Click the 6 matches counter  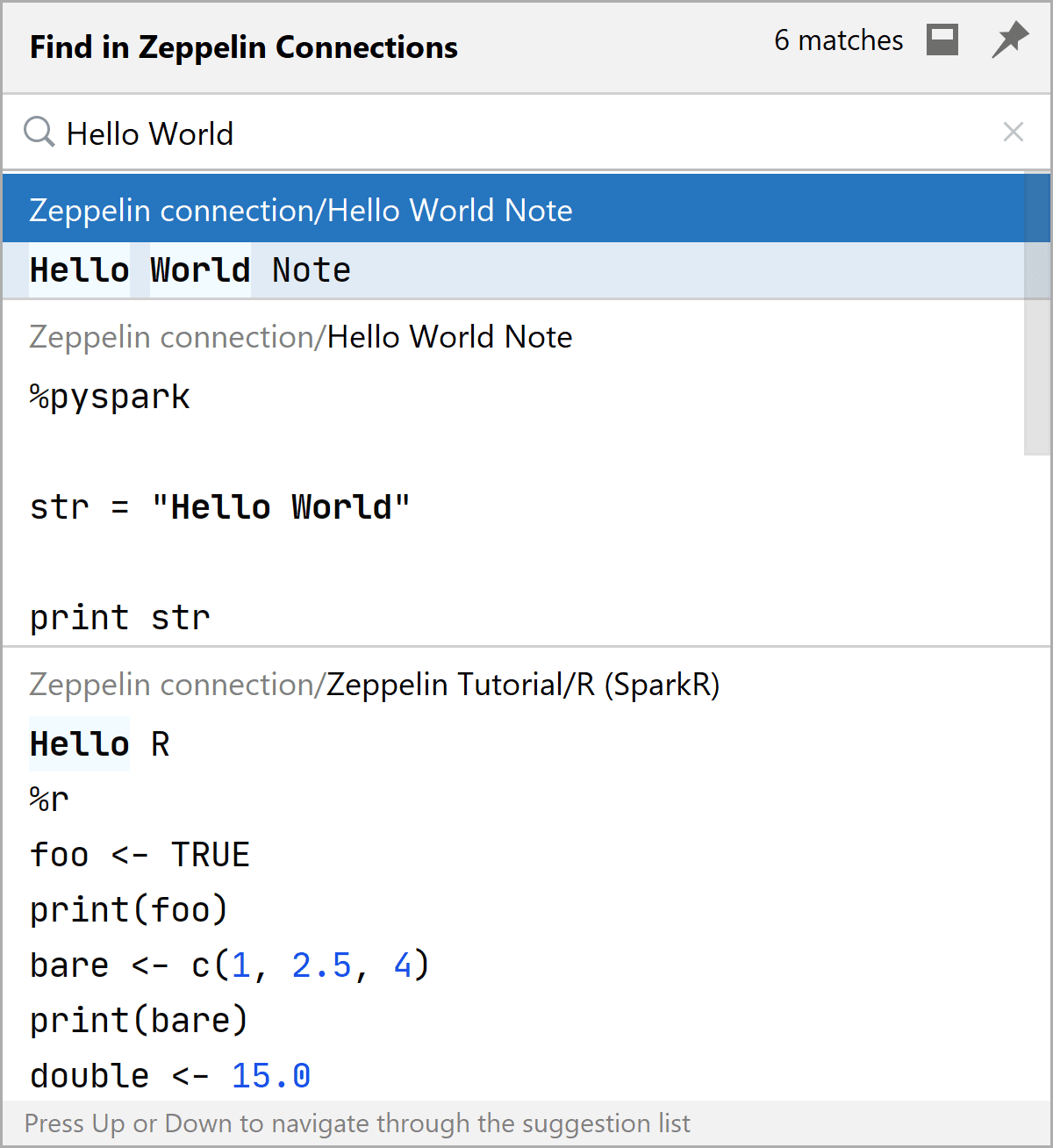click(x=838, y=40)
